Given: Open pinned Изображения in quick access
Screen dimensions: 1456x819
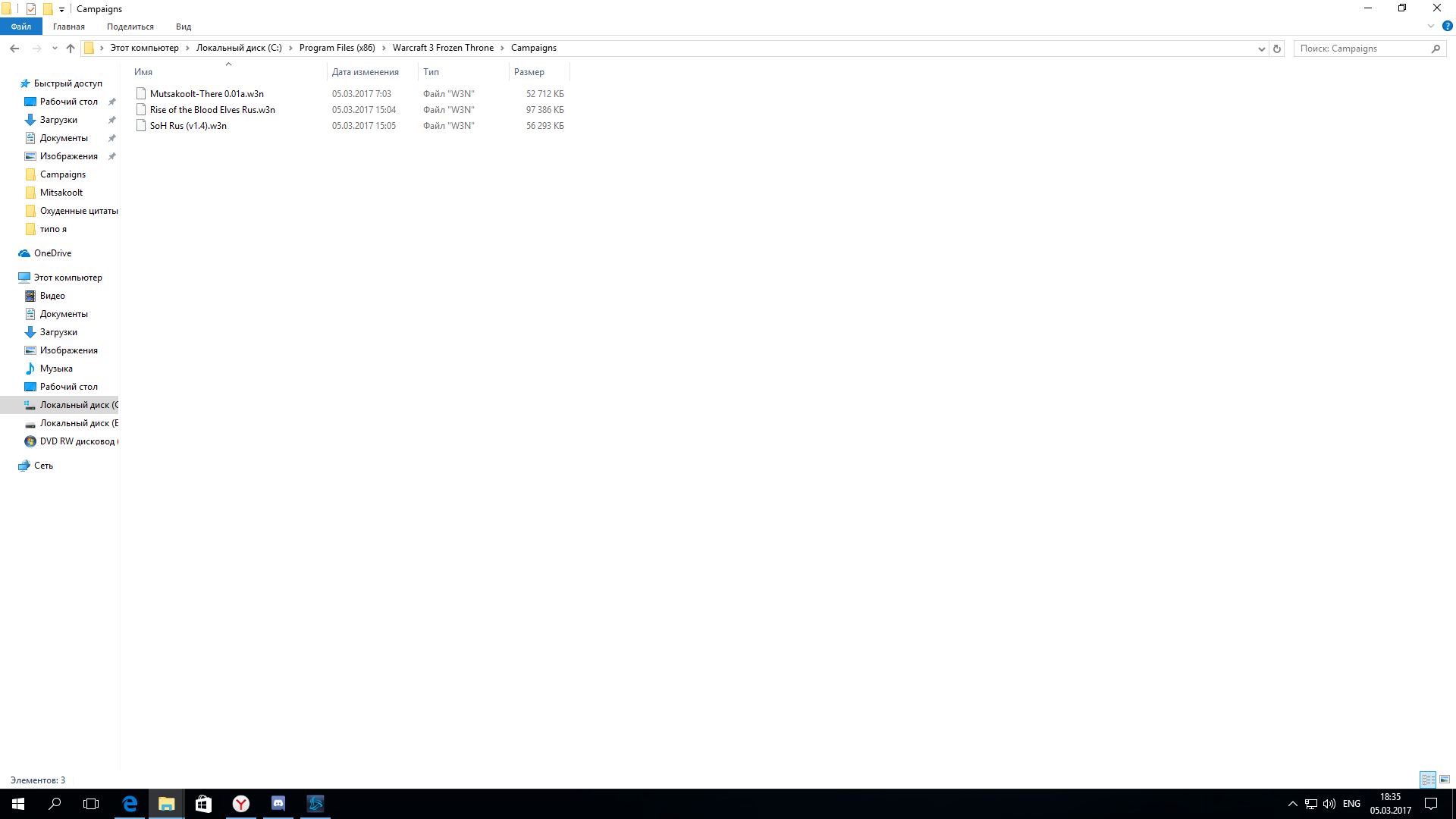Looking at the screenshot, I should pyautogui.click(x=68, y=156).
